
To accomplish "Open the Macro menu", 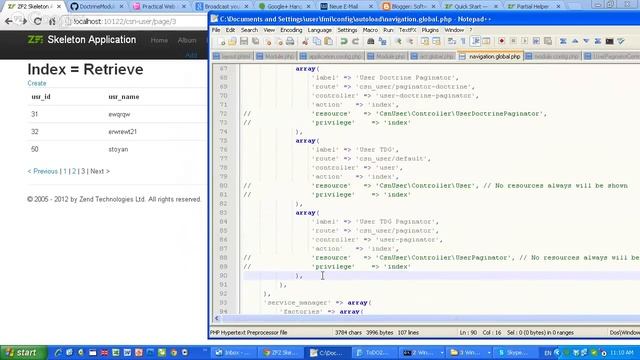I will (x=370, y=30).
